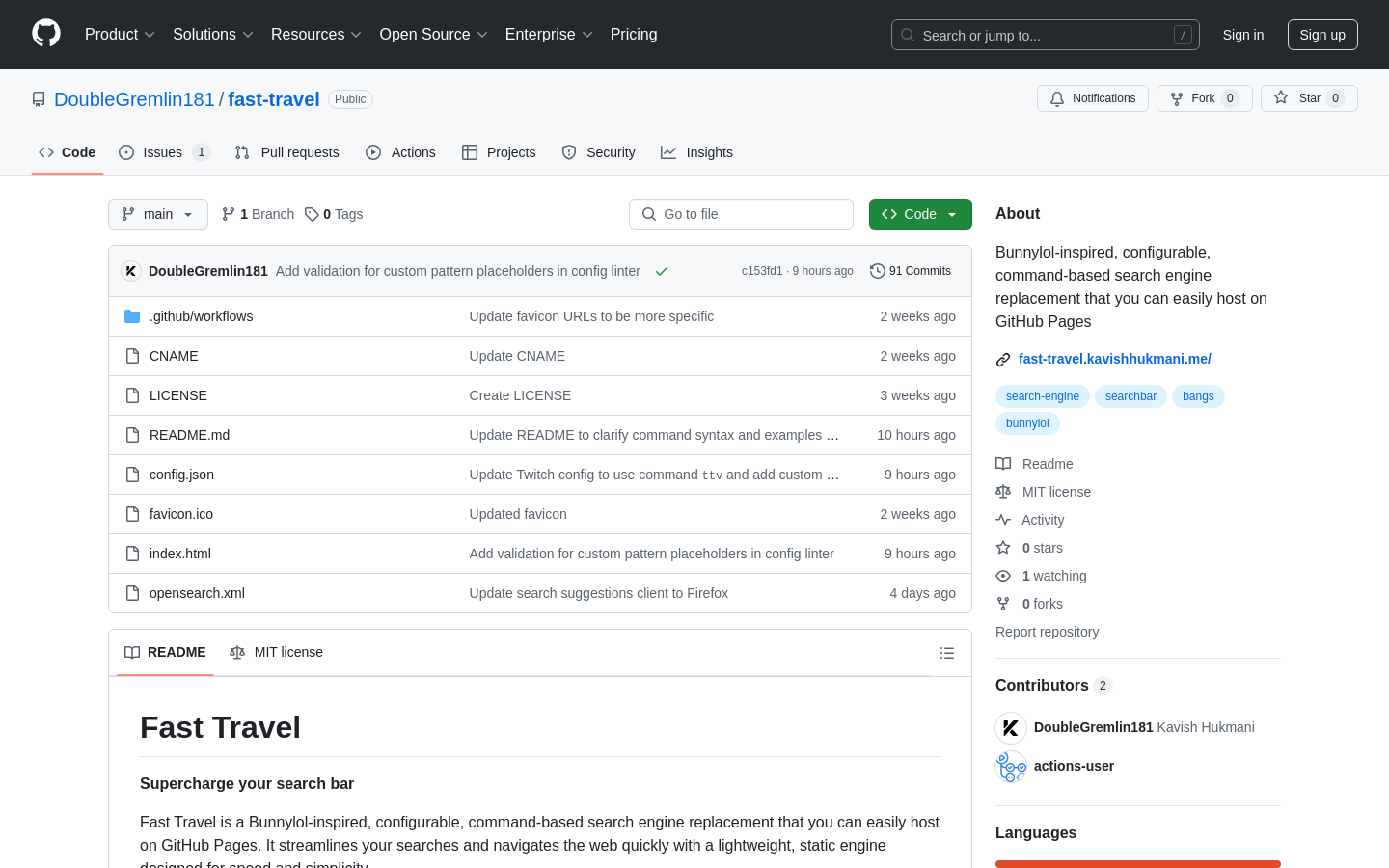Screen dimensions: 1389x868
Task: Open the main branch selector dropdown
Action: pyautogui.click(x=158, y=214)
